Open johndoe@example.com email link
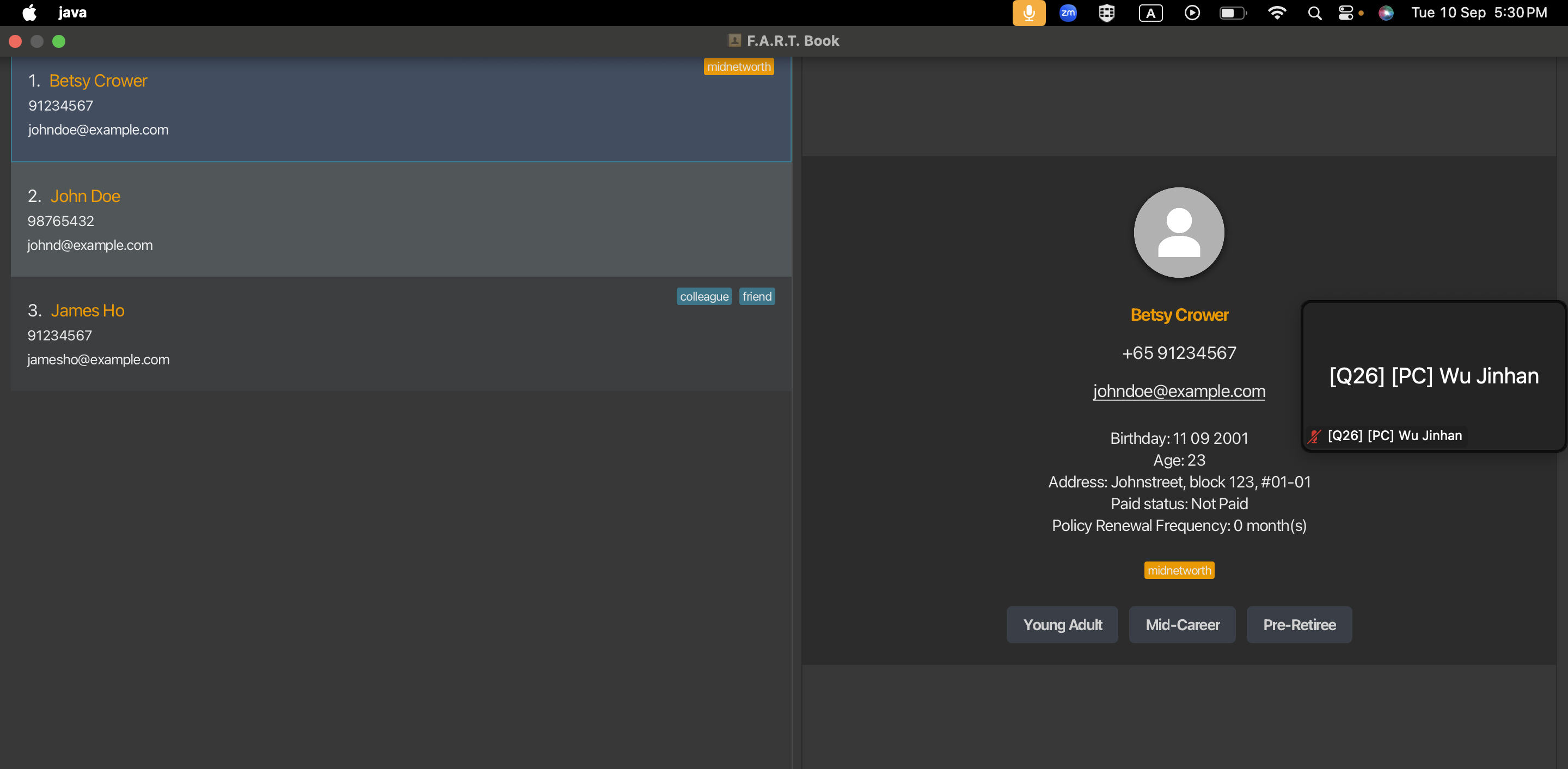 [x=1178, y=391]
